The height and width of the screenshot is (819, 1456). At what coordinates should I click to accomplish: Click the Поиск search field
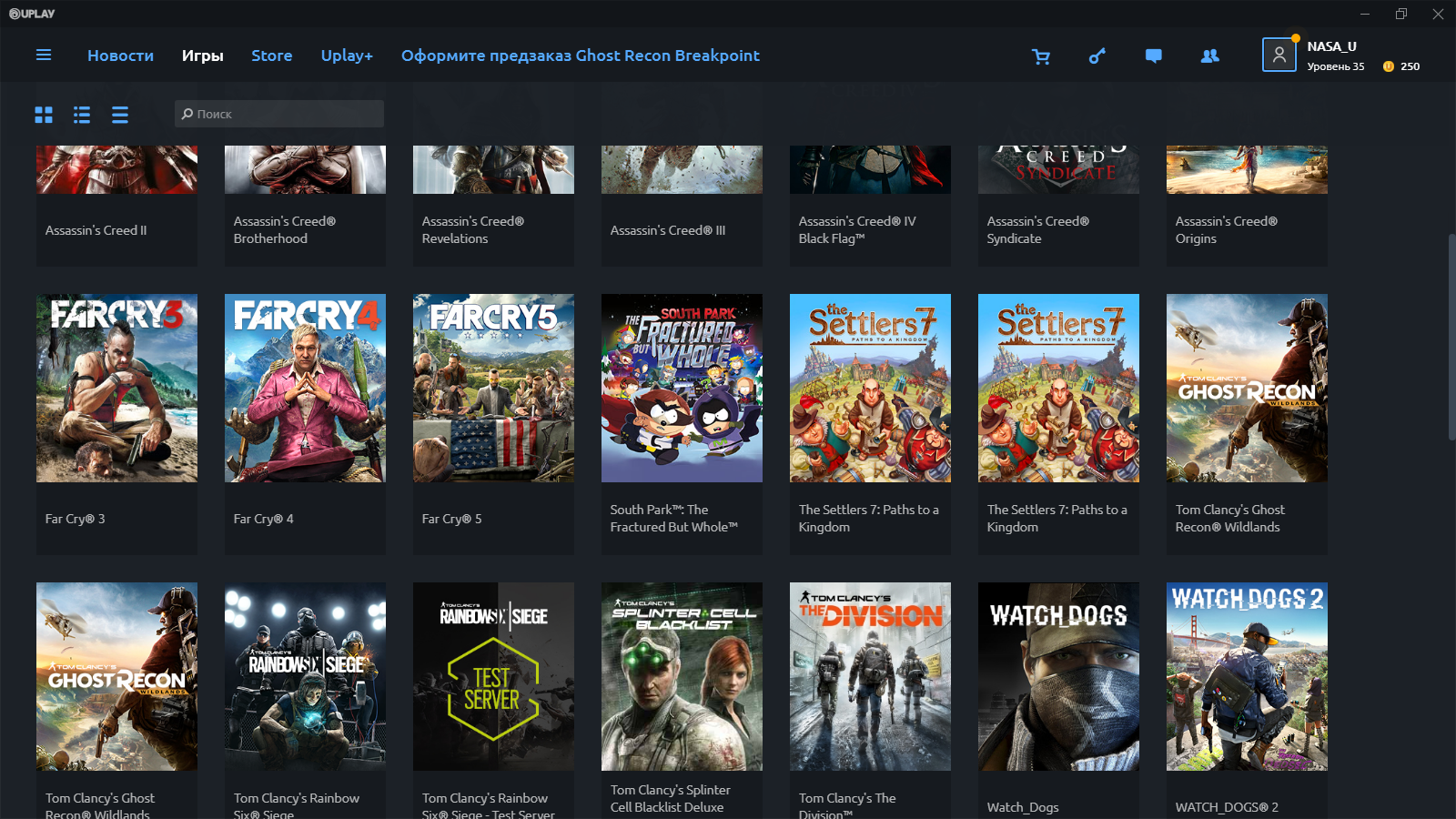279,114
